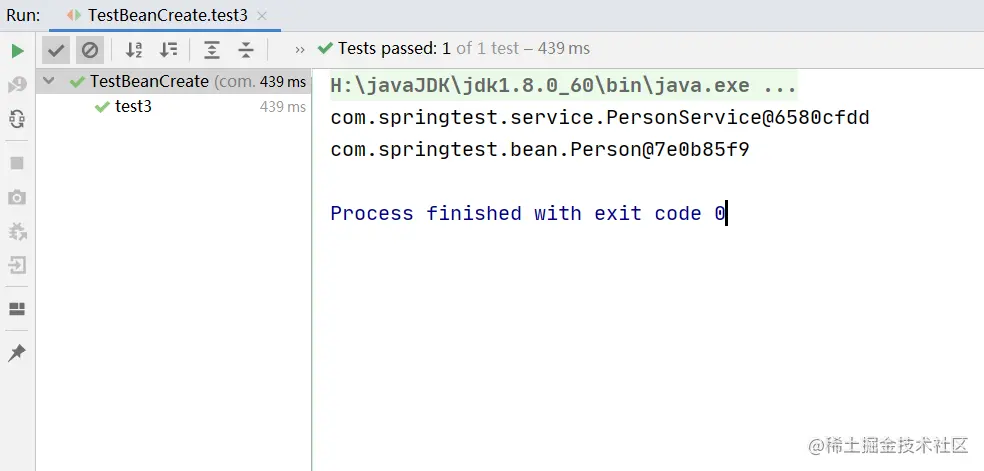
Task: Toggle Show Passed tests checkmark button
Action: point(56,50)
